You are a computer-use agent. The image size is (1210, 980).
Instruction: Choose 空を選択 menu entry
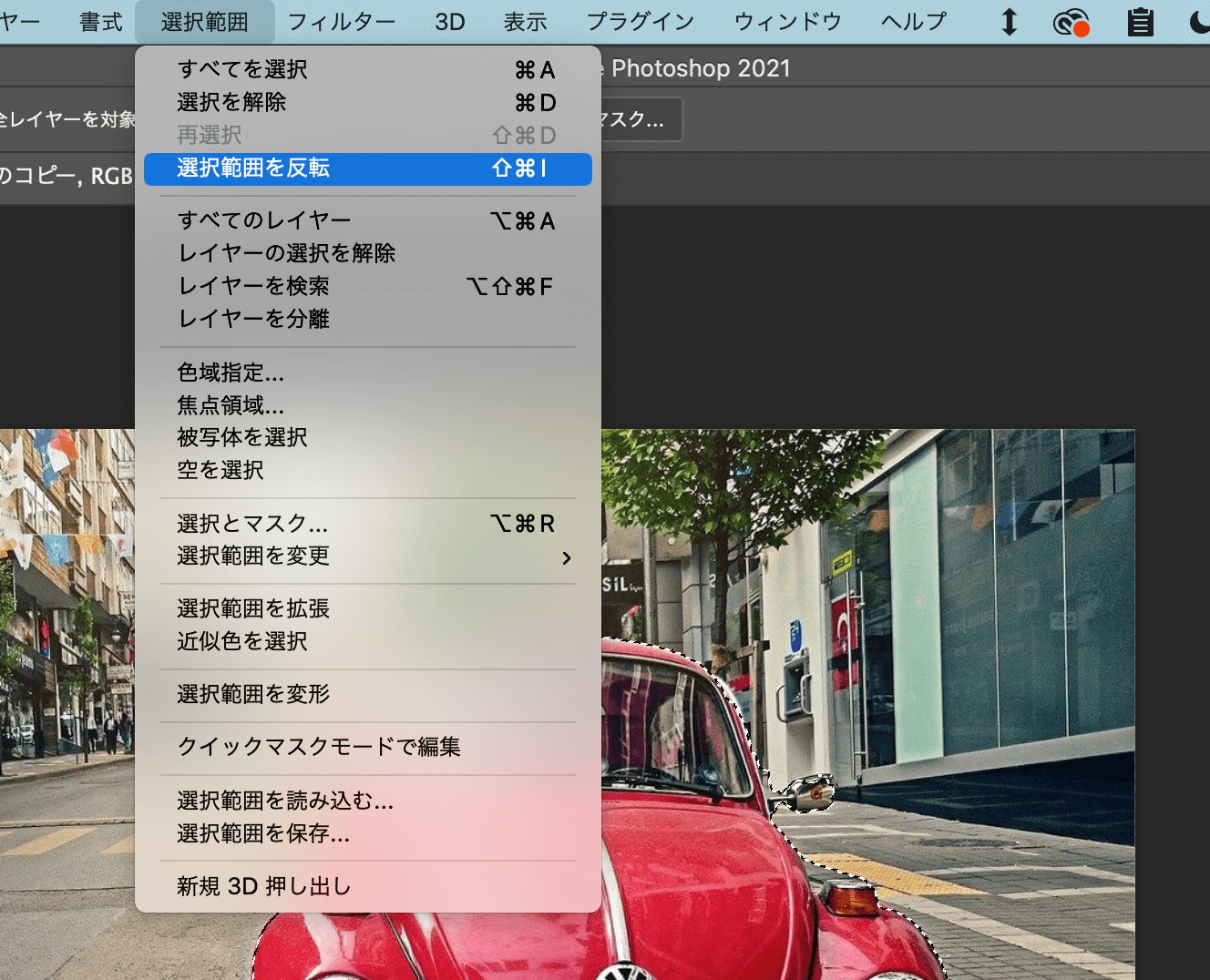(368, 471)
